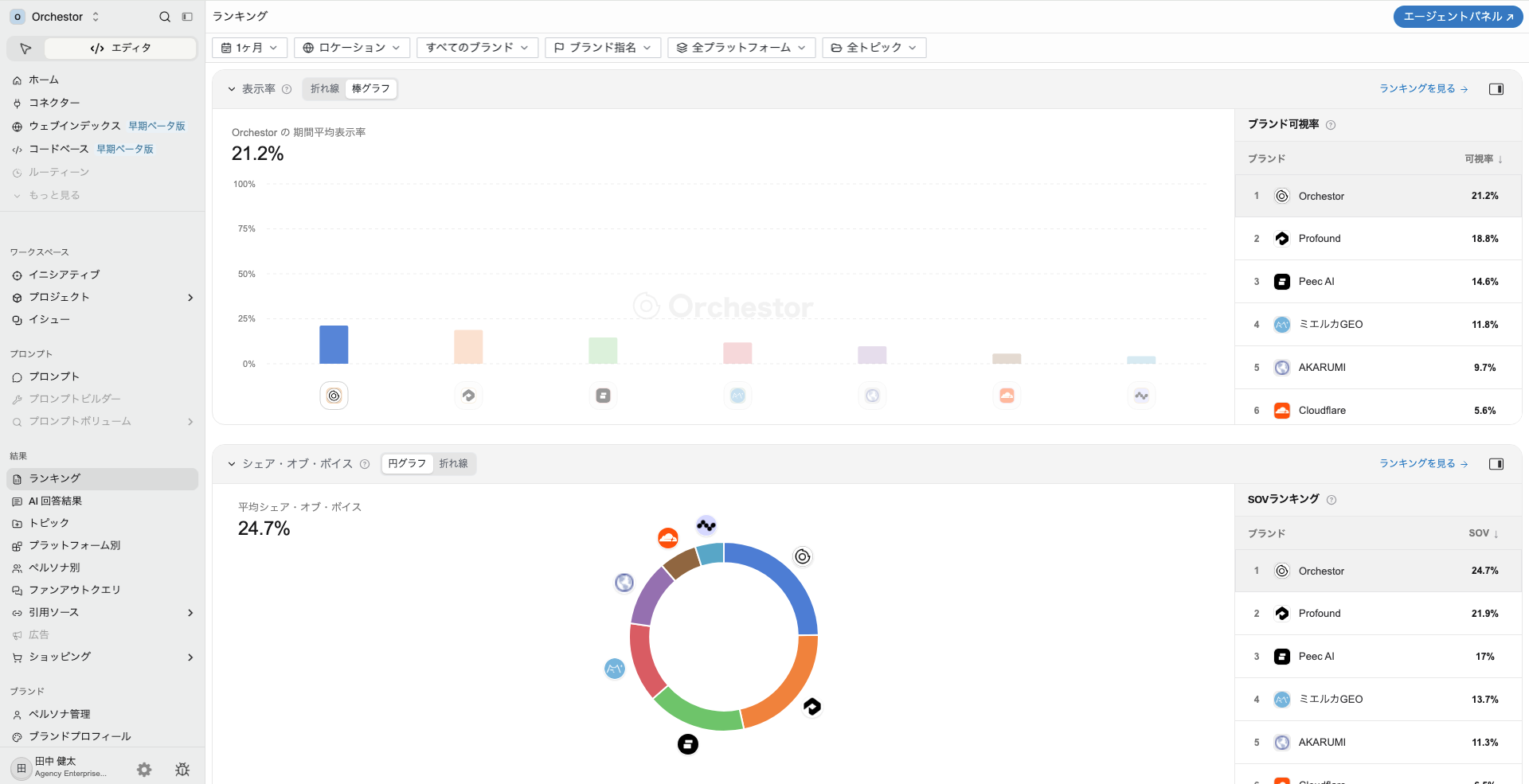Click the Orchestor icon on the donut chart
Viewport: 1529px width, 784px height.
click(x=803, y=556)
